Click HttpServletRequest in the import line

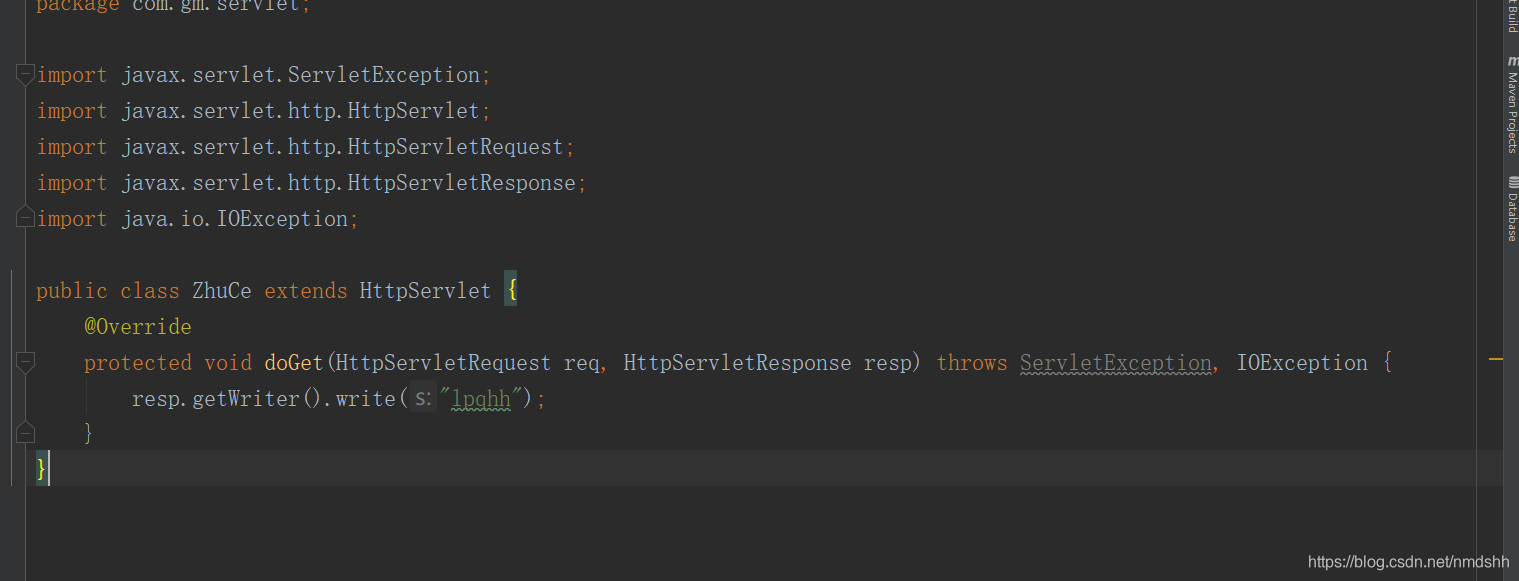(456, 147)
